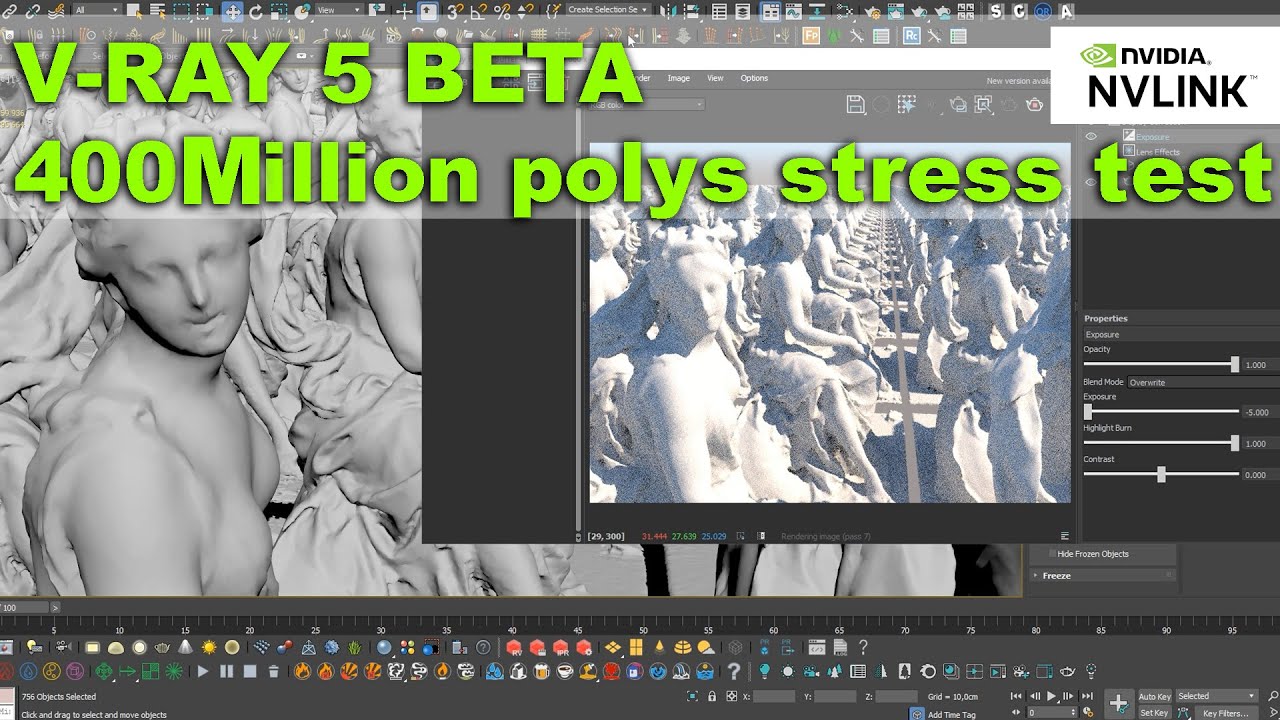Open the All selection filter dropdown
1280x720 pixels.
tap(97, 9)
